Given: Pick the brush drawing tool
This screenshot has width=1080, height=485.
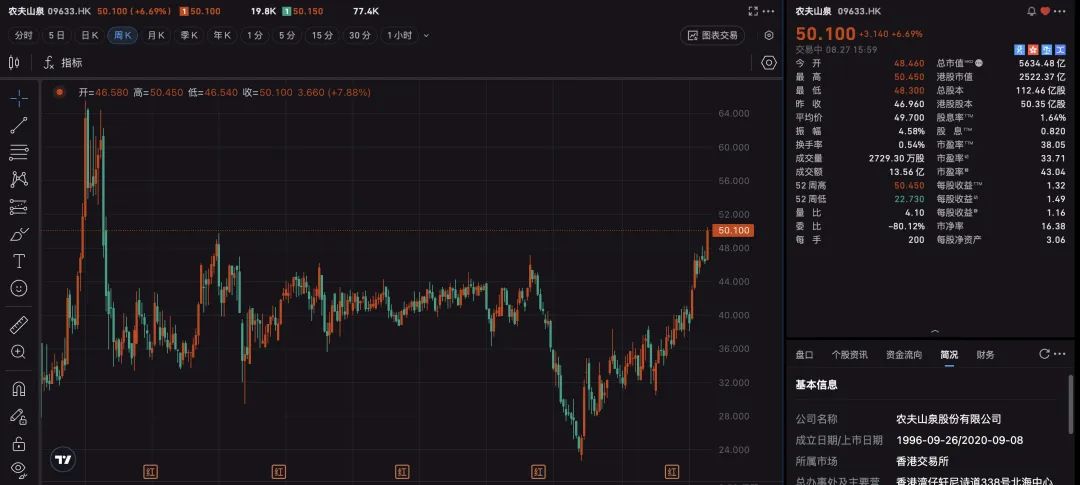Looking at the screenshot, I should tap(18, 234).
